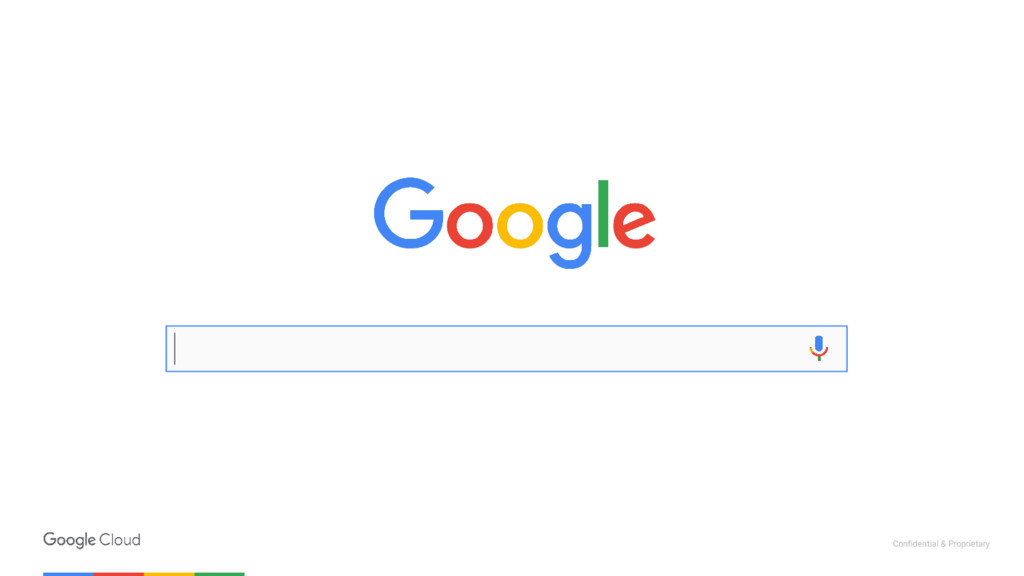Select the green segment of the footer color bar
Viewport: 1024px width, 576px height.
tap(219, 574)
